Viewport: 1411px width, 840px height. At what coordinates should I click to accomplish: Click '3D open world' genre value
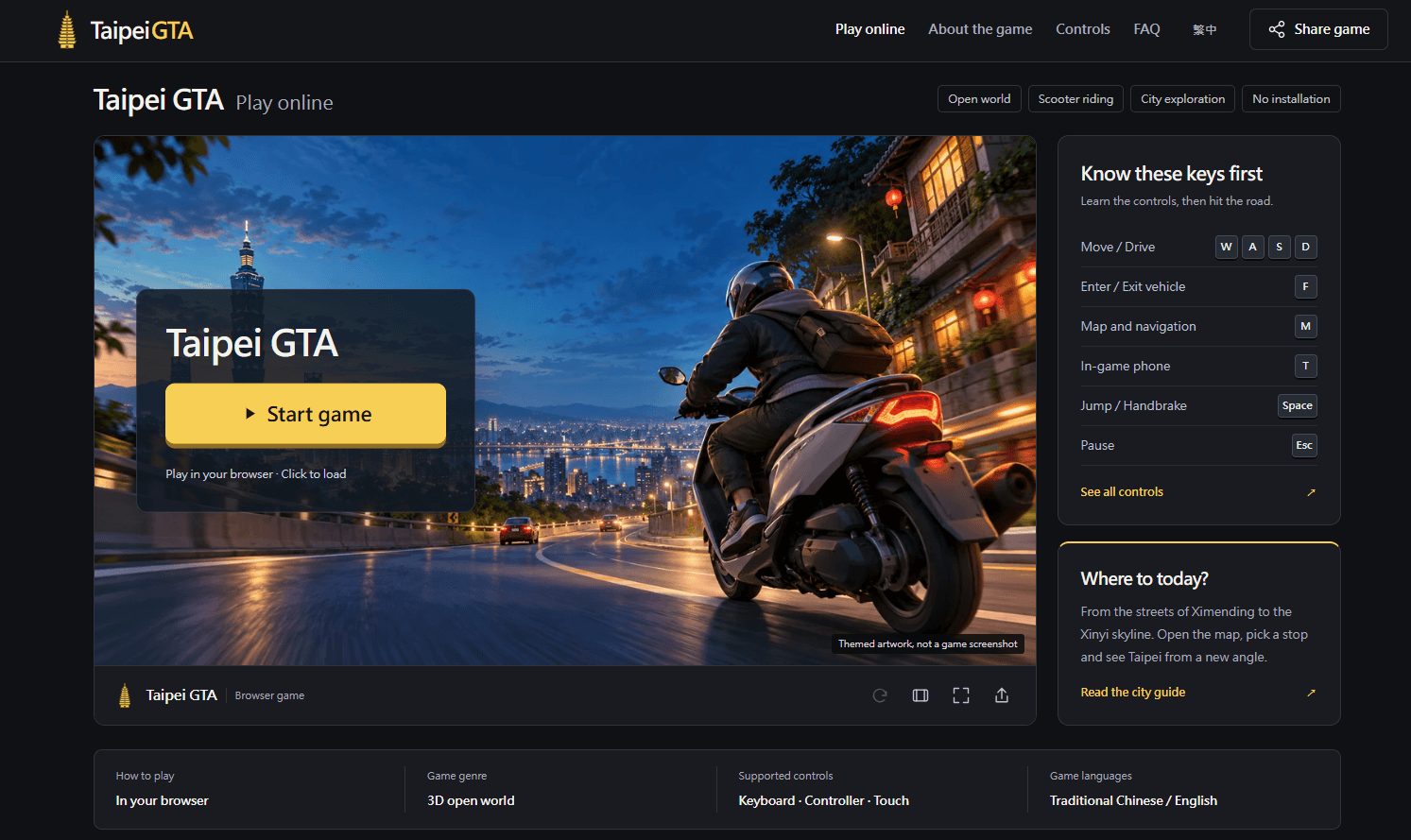[471, 800]
